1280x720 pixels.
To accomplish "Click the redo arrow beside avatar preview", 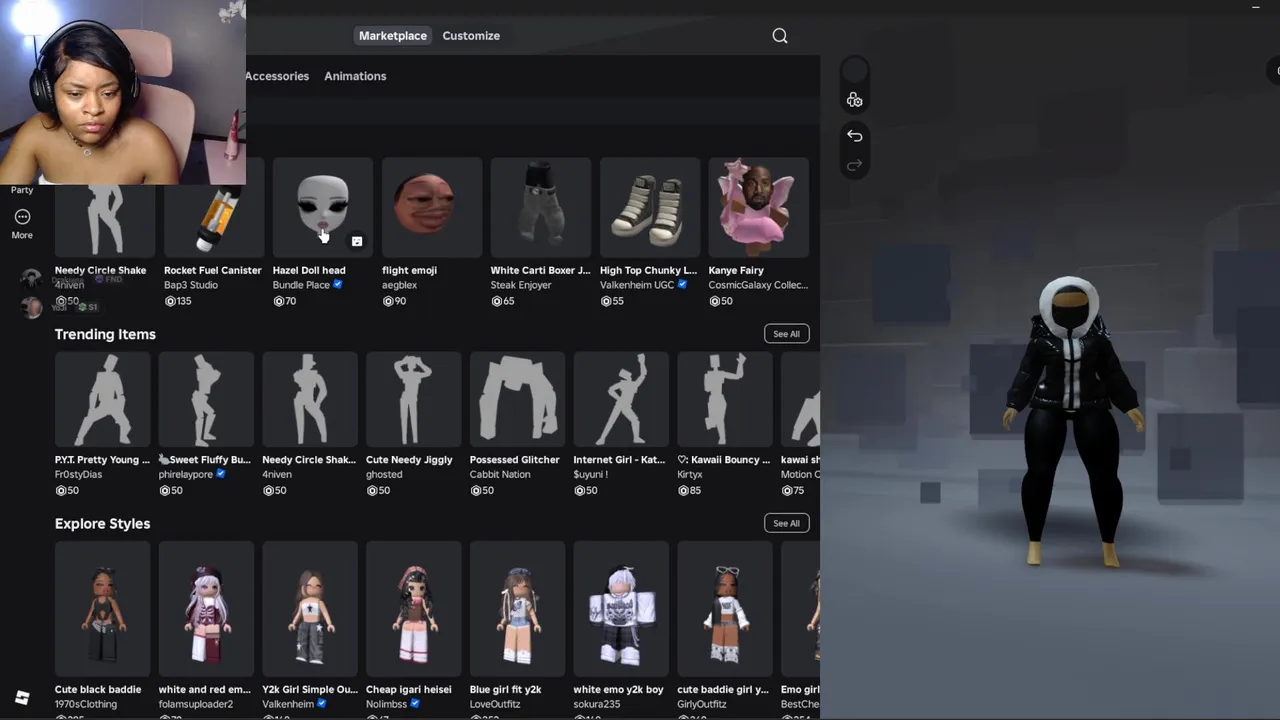I will (854, 165).
